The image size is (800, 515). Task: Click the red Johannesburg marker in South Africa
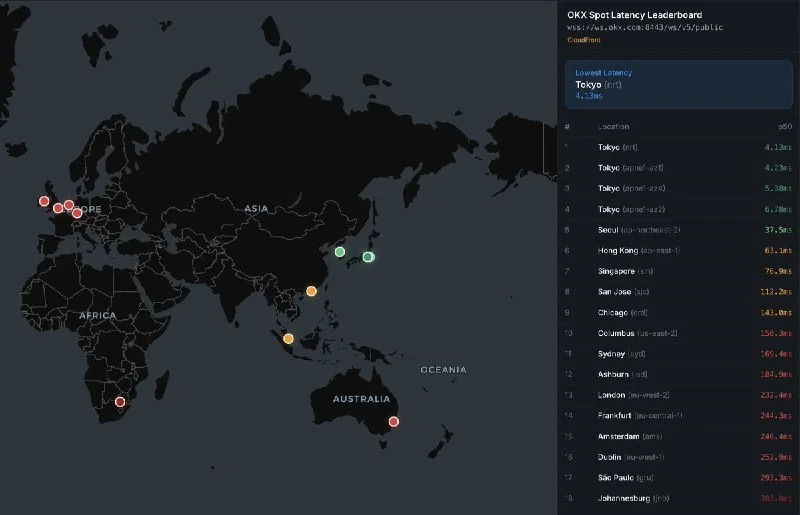click(x=120, y=402)
